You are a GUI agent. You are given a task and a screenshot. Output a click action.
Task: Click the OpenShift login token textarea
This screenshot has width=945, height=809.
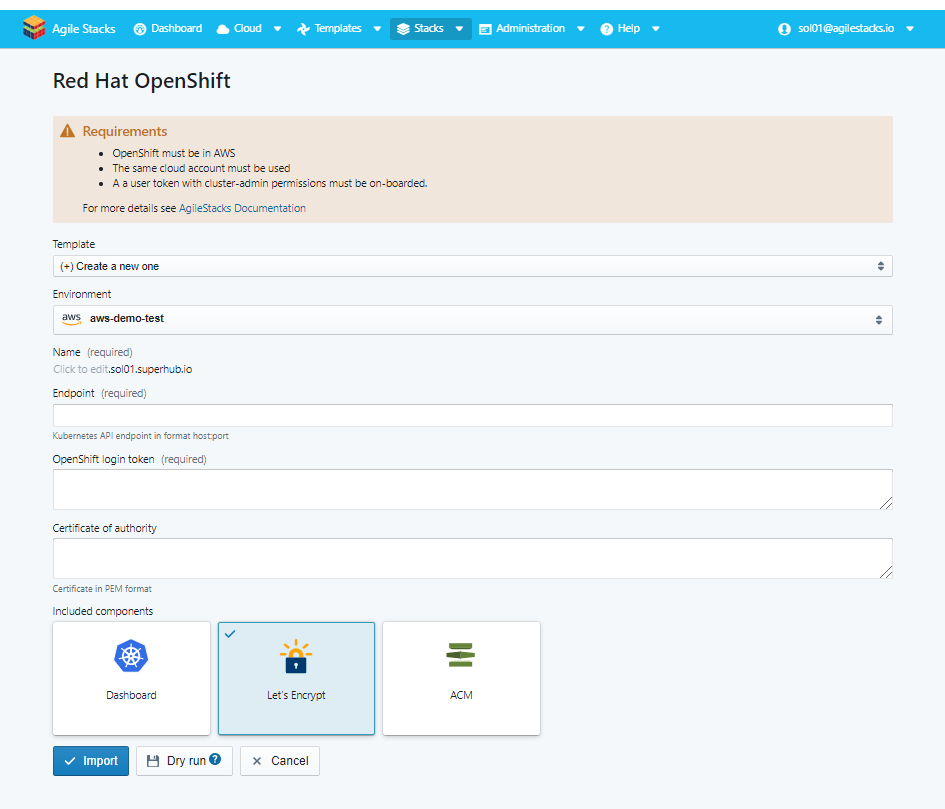pyautogui.click(x=472, y=489)
